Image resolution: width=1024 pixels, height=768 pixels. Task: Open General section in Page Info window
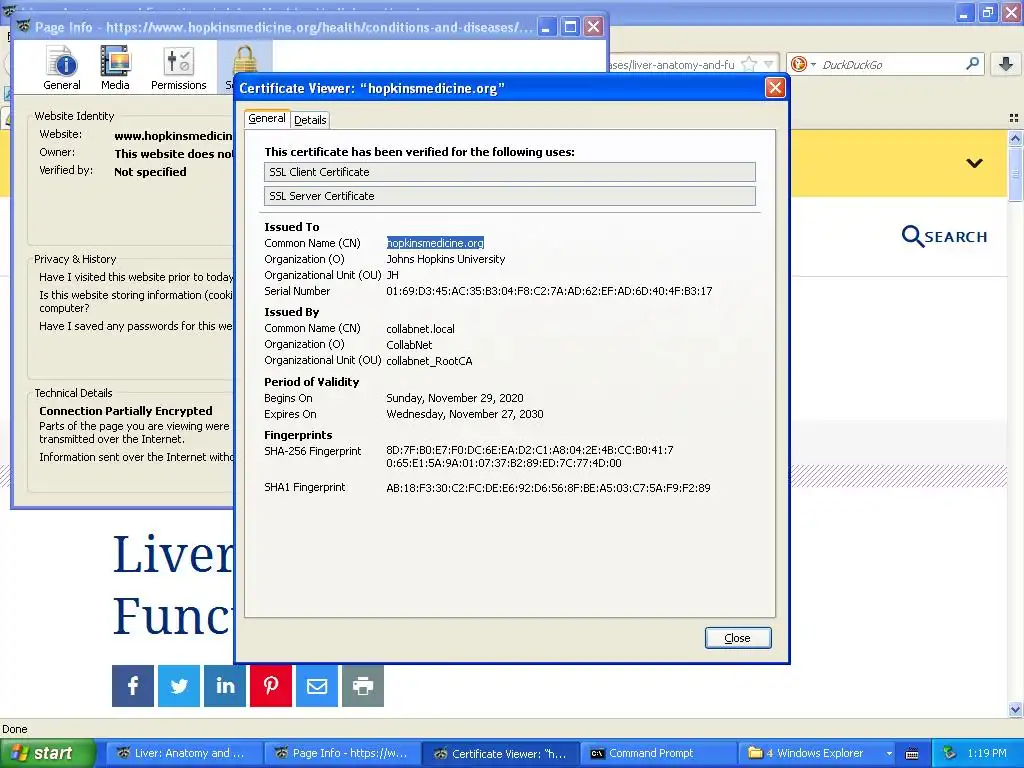(x=62, y=68)
